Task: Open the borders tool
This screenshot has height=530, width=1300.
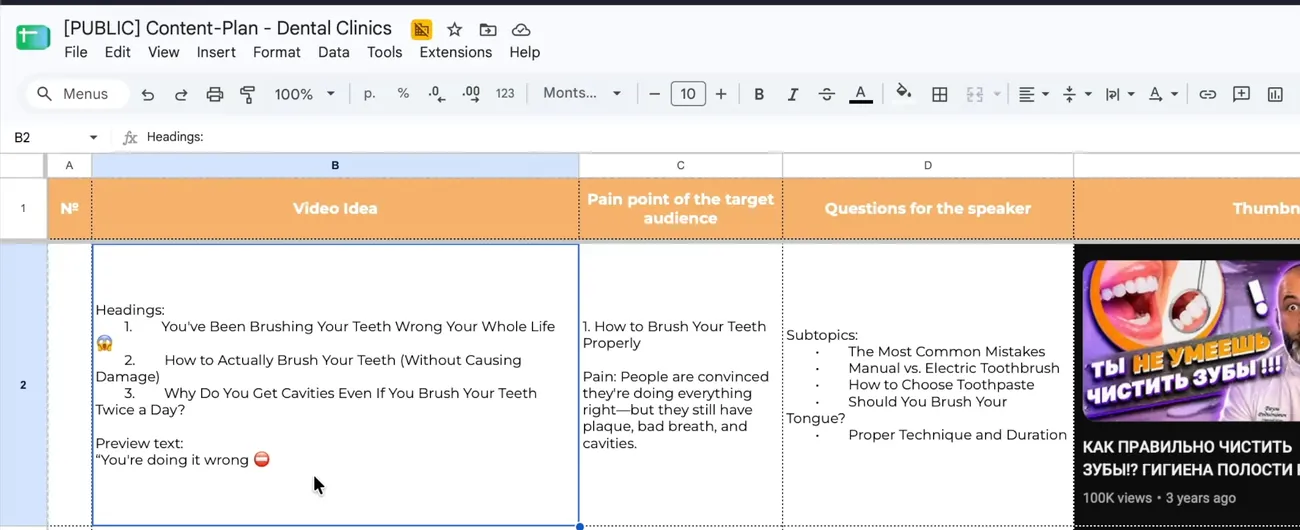Action: coord(940,94)
